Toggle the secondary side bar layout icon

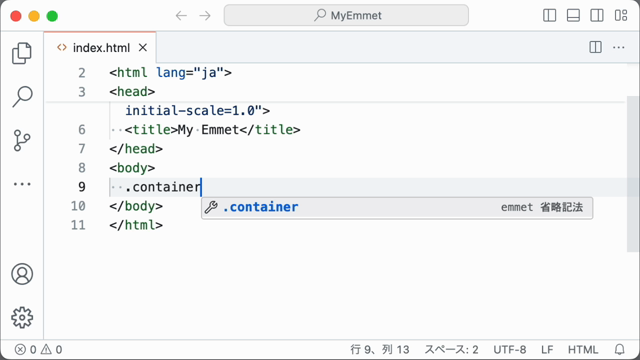coord(597,16)
